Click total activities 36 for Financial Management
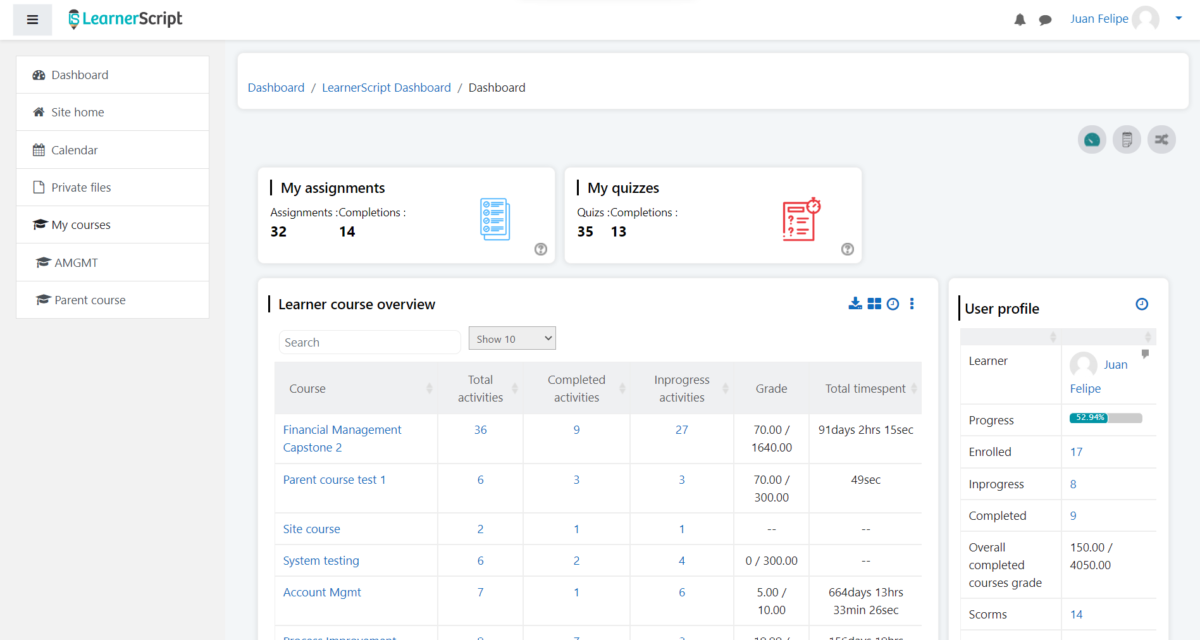 tap(480, 430)
